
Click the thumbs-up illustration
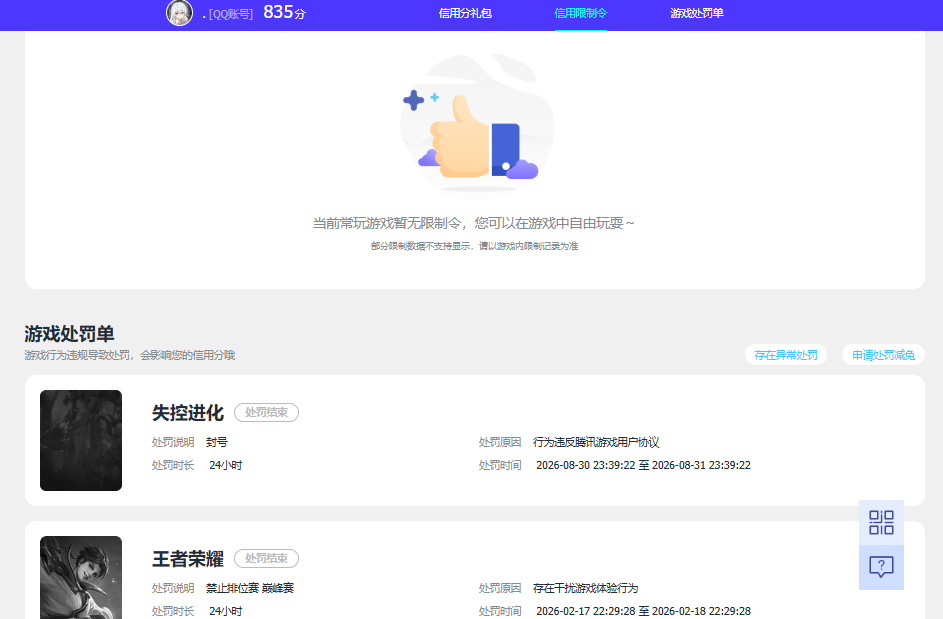click(x=476, y=123)
